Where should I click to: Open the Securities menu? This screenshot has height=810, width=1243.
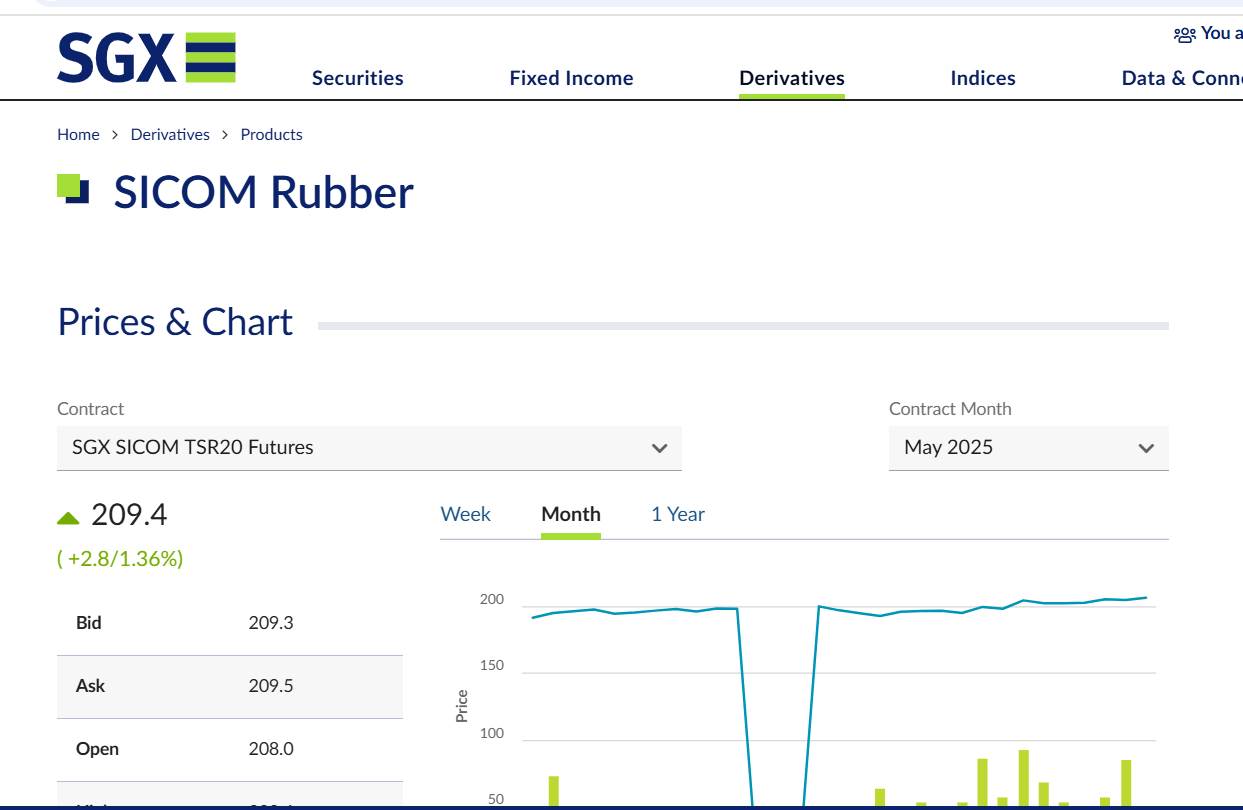pyautogui.click(x=358, y=78)
